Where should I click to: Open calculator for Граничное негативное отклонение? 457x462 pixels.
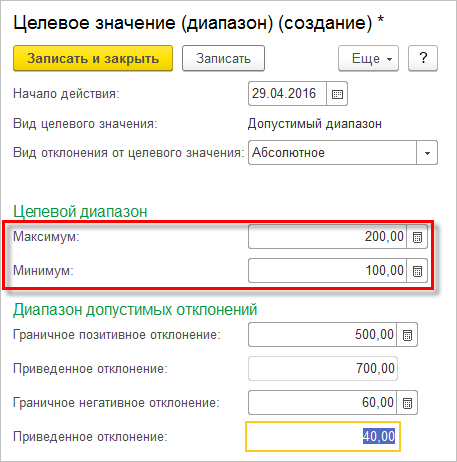pyautogui.click(x=407, y=403)
